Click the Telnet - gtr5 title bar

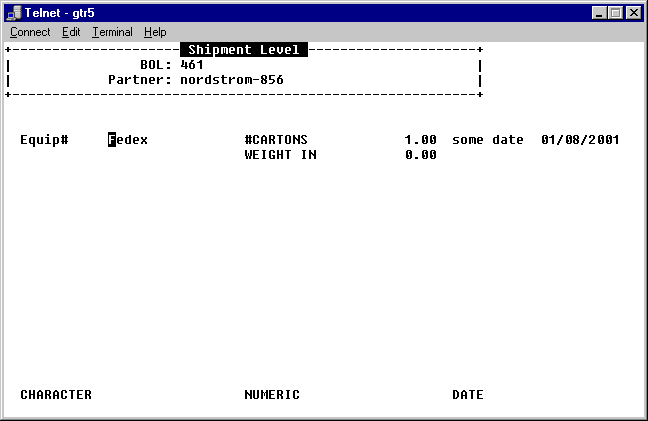point(300,12)
